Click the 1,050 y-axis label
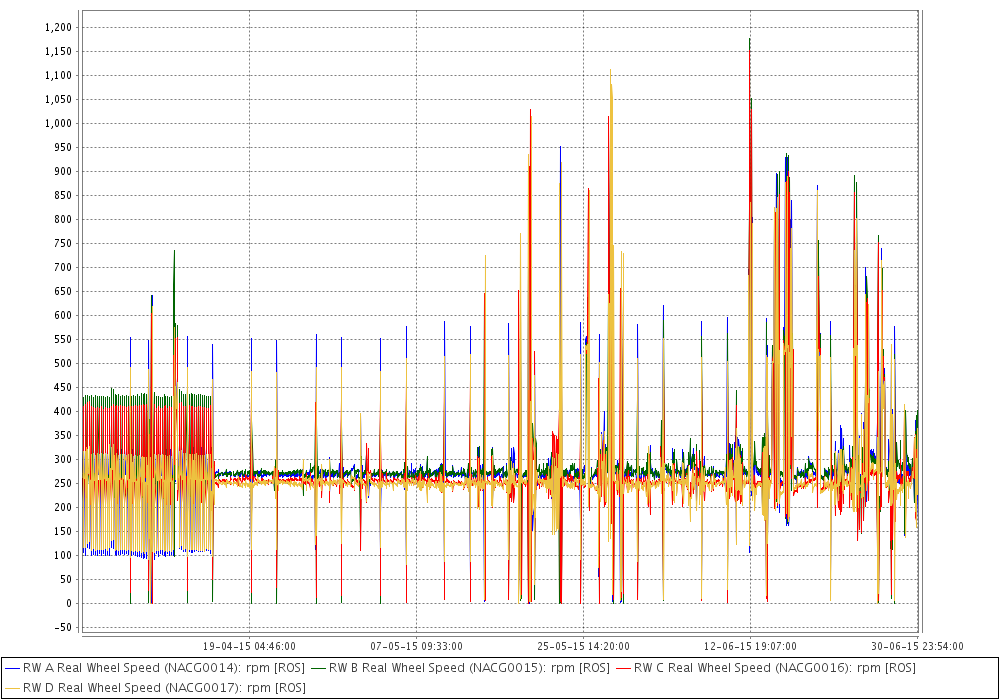 (x=58, y=99)
